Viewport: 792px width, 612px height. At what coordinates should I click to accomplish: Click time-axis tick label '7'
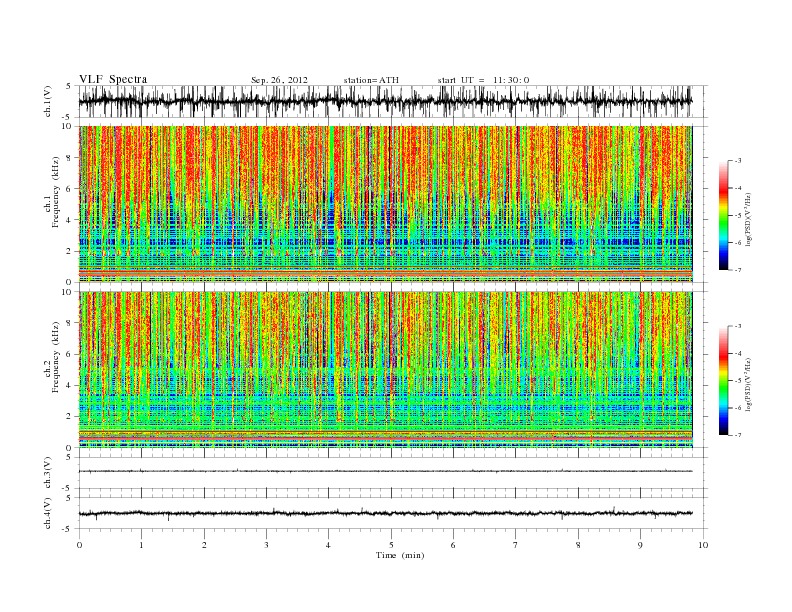click(516, 545)
